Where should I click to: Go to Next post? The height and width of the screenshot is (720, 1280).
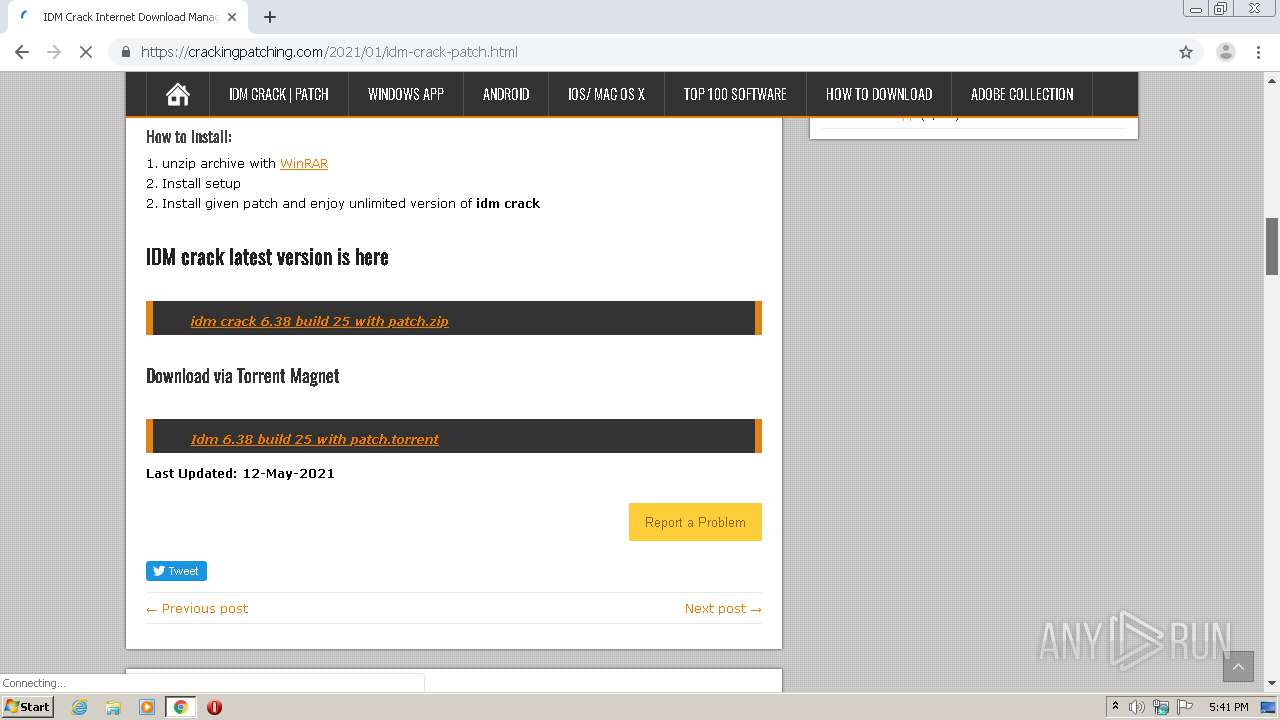pos(723,608)
